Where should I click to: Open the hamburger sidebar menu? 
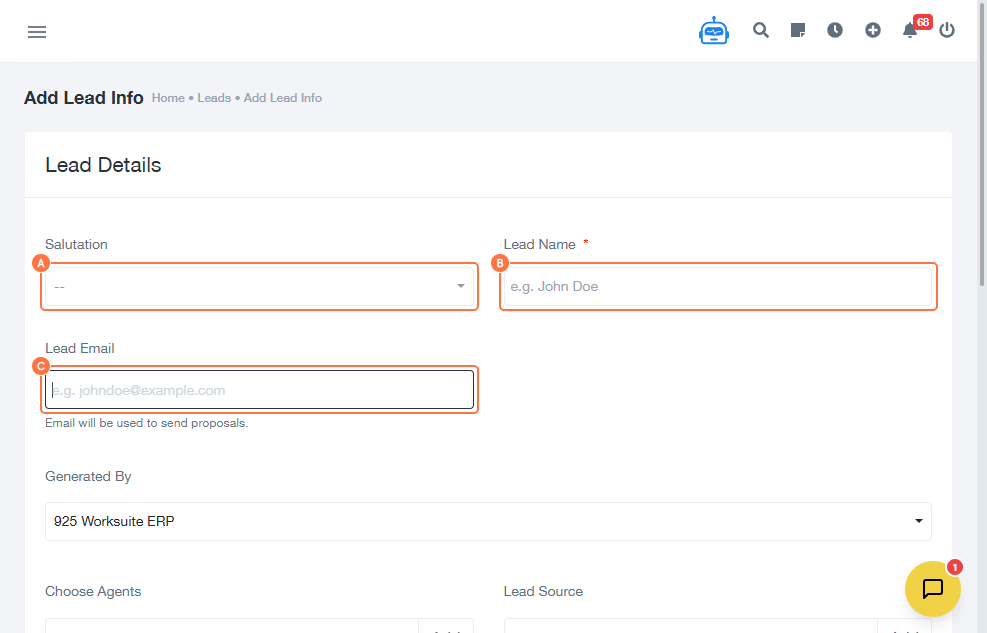coord(37,32)
